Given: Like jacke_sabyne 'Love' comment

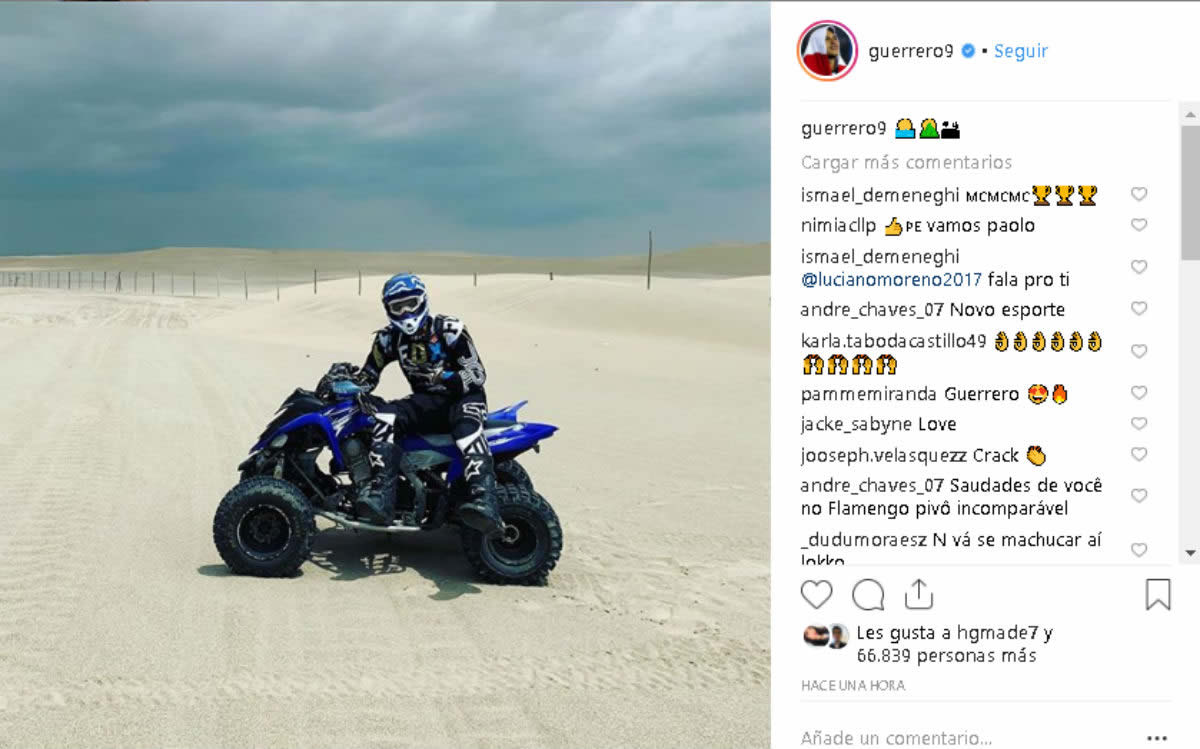Looking at the screenshot, I should click(1138, 424).
